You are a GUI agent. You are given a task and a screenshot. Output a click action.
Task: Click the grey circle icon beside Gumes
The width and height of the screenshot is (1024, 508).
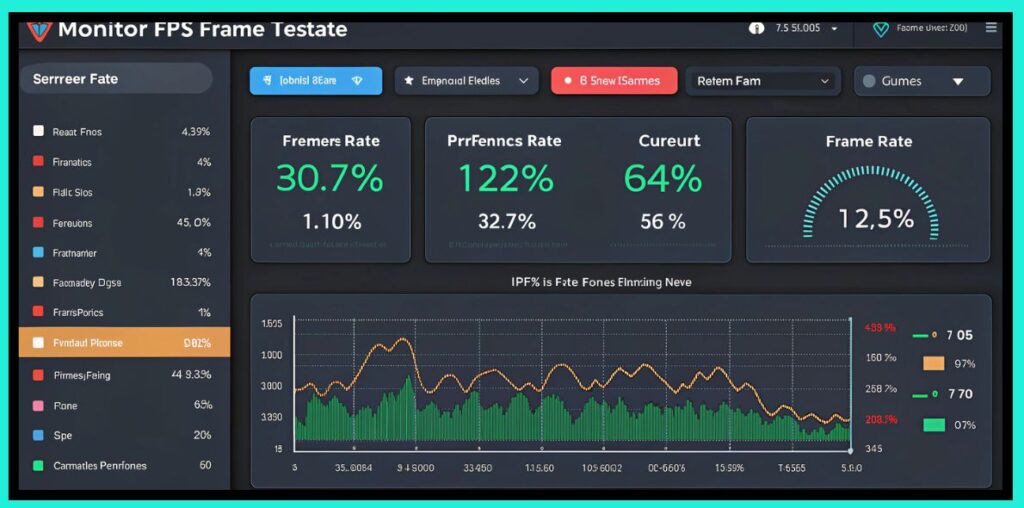pos(868,81)
